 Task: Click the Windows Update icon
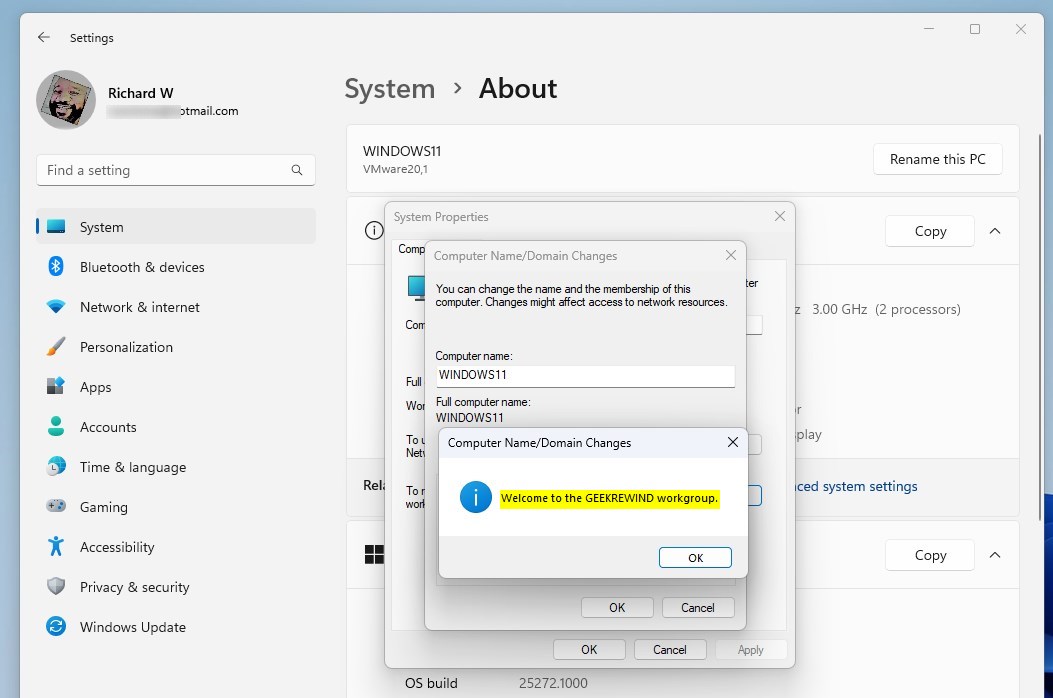point(56,627)
